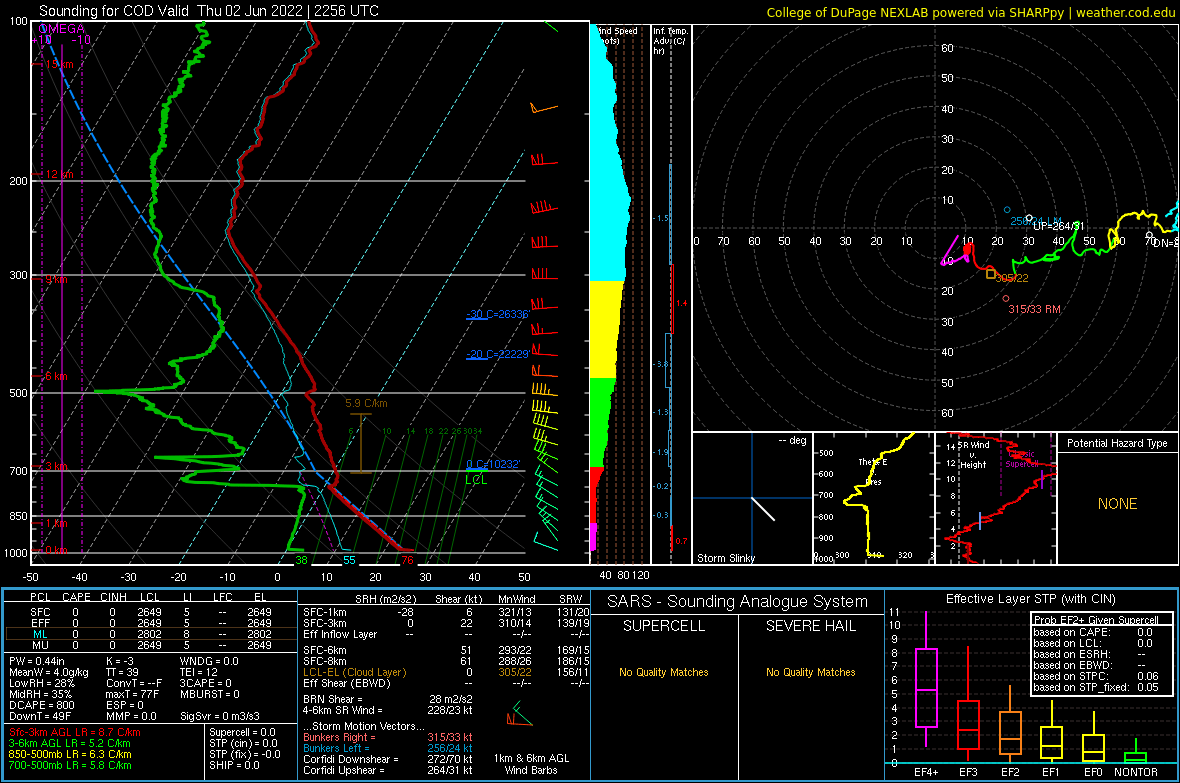The height and width of the screenshot is (783, 1180).
Task: Select the highlighted ML parcel row
Action: point(151,634)
